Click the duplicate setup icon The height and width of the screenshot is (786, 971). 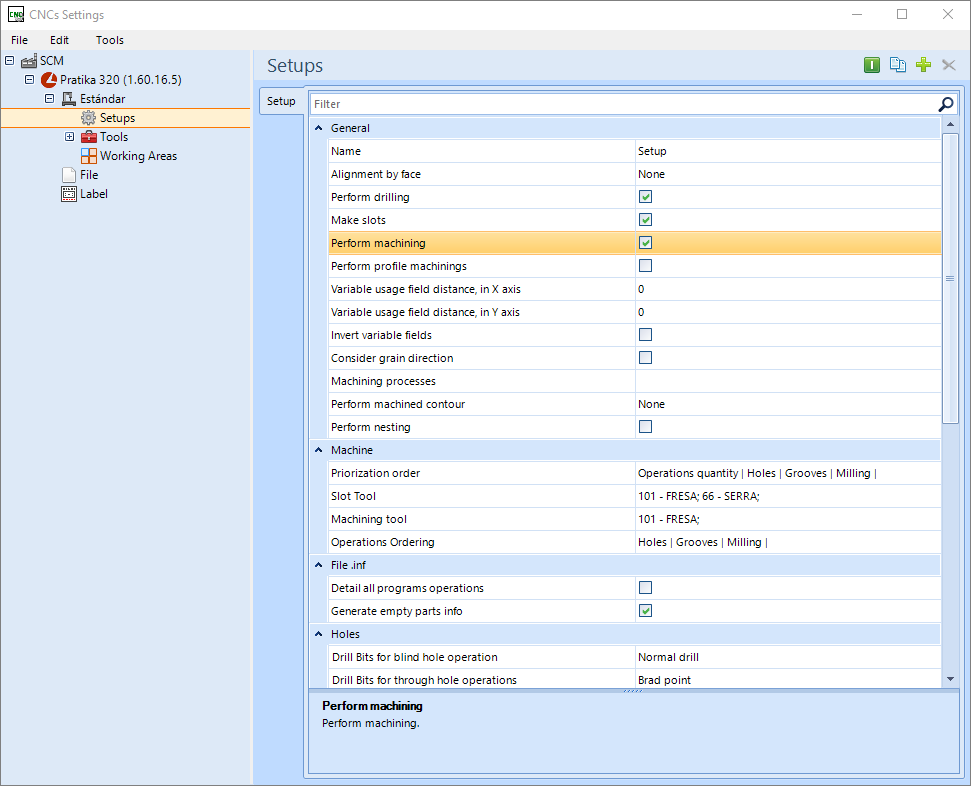[x=898, y=65]
